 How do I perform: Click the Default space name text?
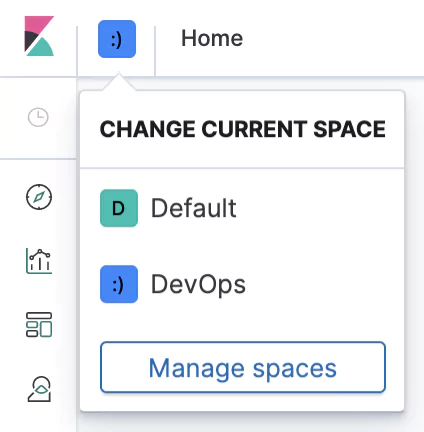coord(194,208)
